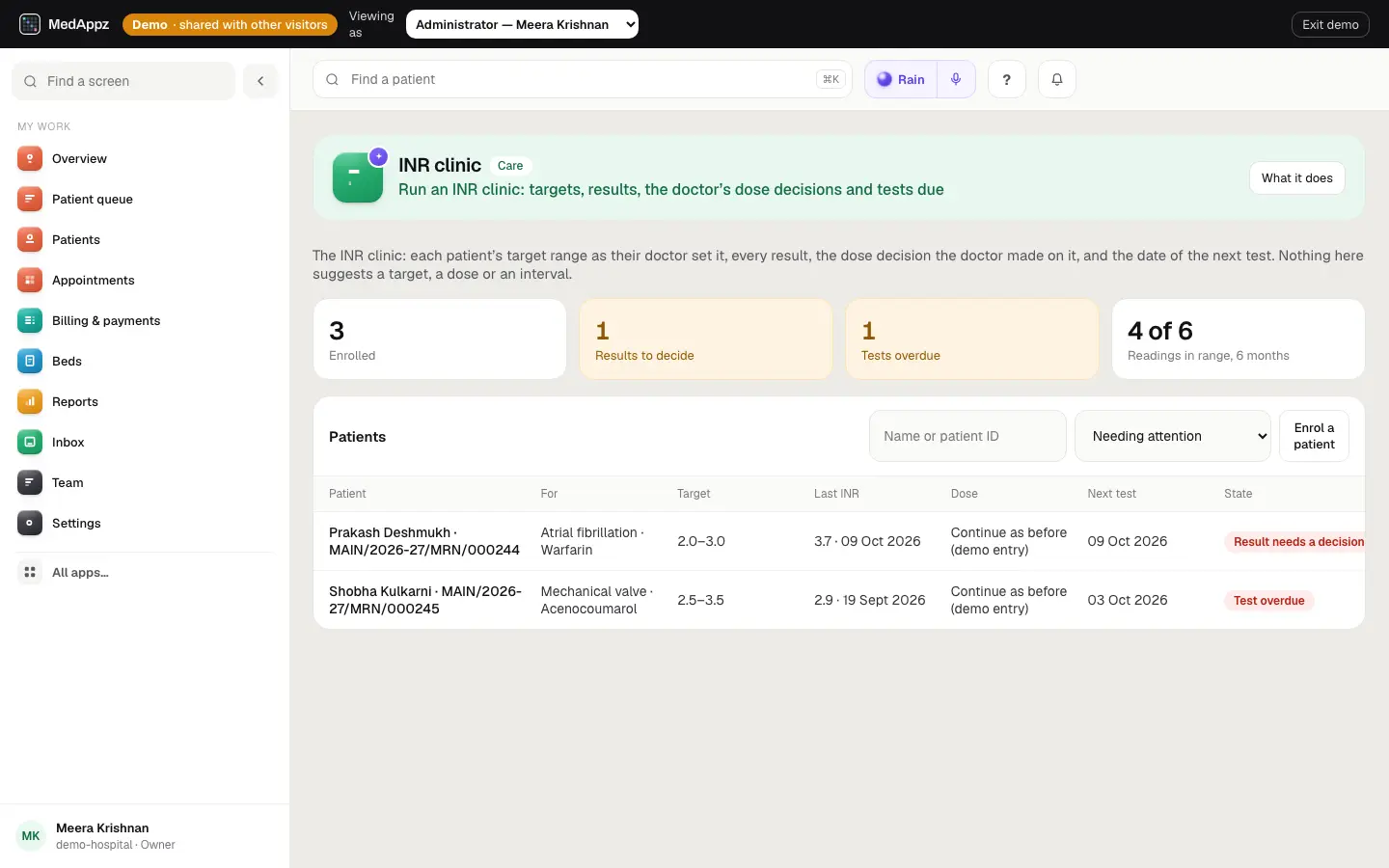Click the Patients sidebar icon

(x=30, y=240)
